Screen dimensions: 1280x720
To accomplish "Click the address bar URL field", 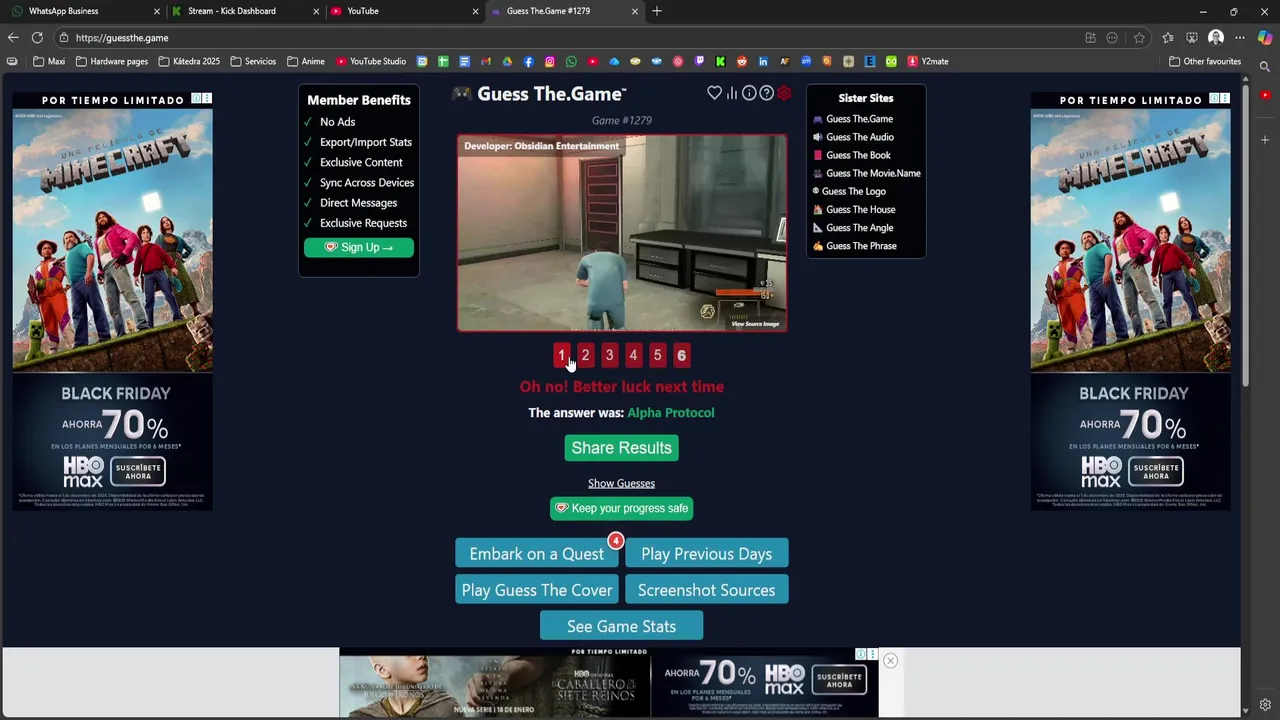I will pyautogui.click(x=570, y=38).
